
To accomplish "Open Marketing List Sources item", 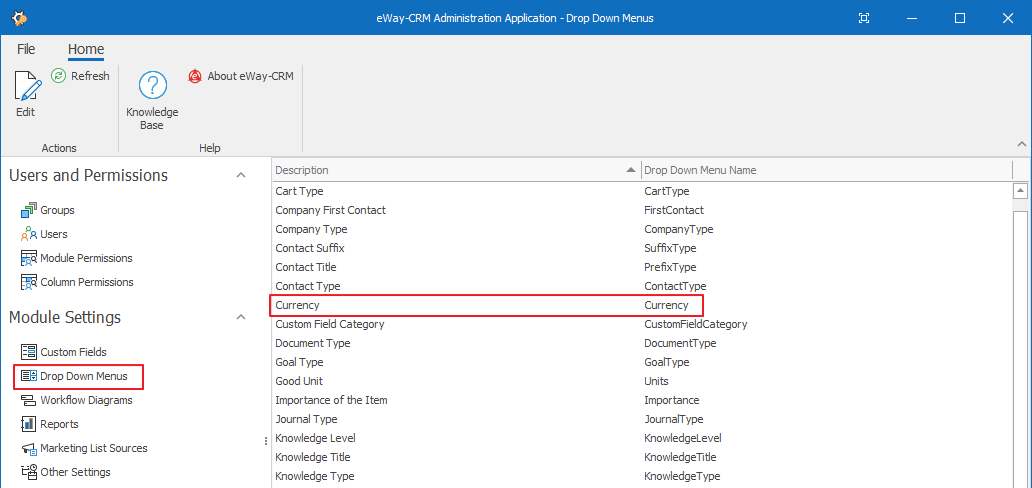I will pyautogui.click(x=84, y=448).
